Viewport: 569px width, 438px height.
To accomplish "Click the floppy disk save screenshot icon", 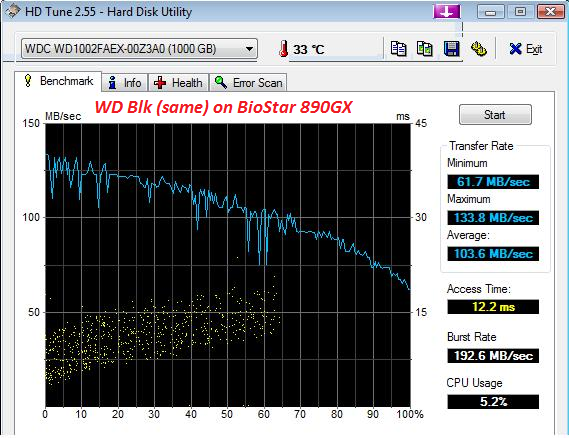I will 451,49.
